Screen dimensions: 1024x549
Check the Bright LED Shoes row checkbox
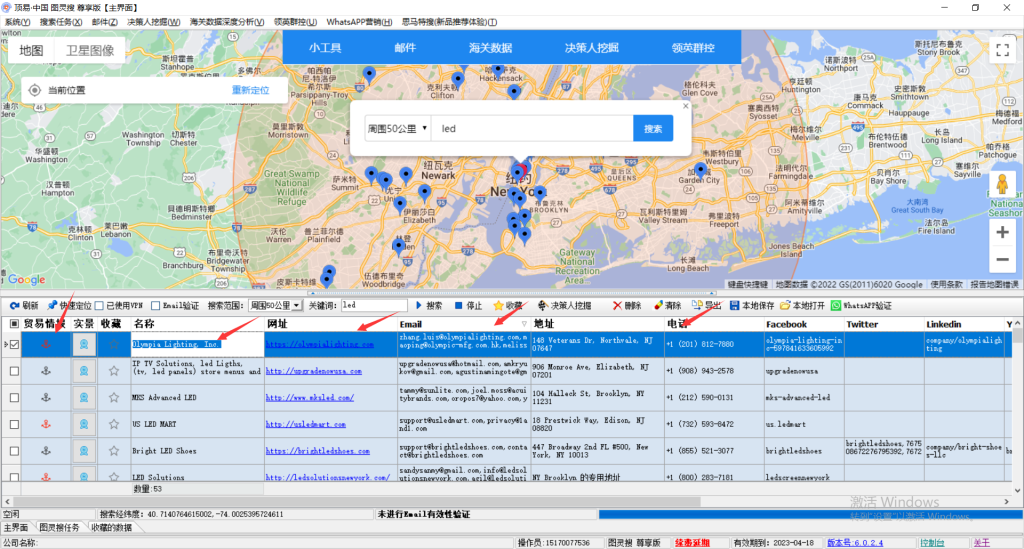click(14, 451)
